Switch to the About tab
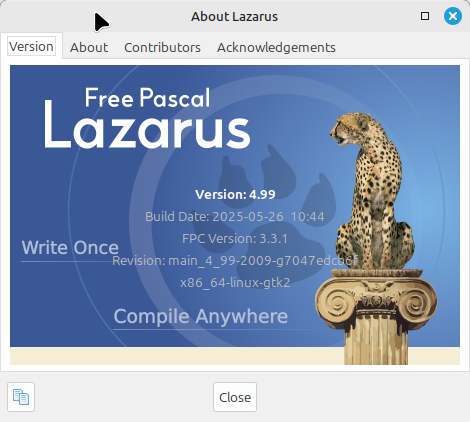 point(89,47)
